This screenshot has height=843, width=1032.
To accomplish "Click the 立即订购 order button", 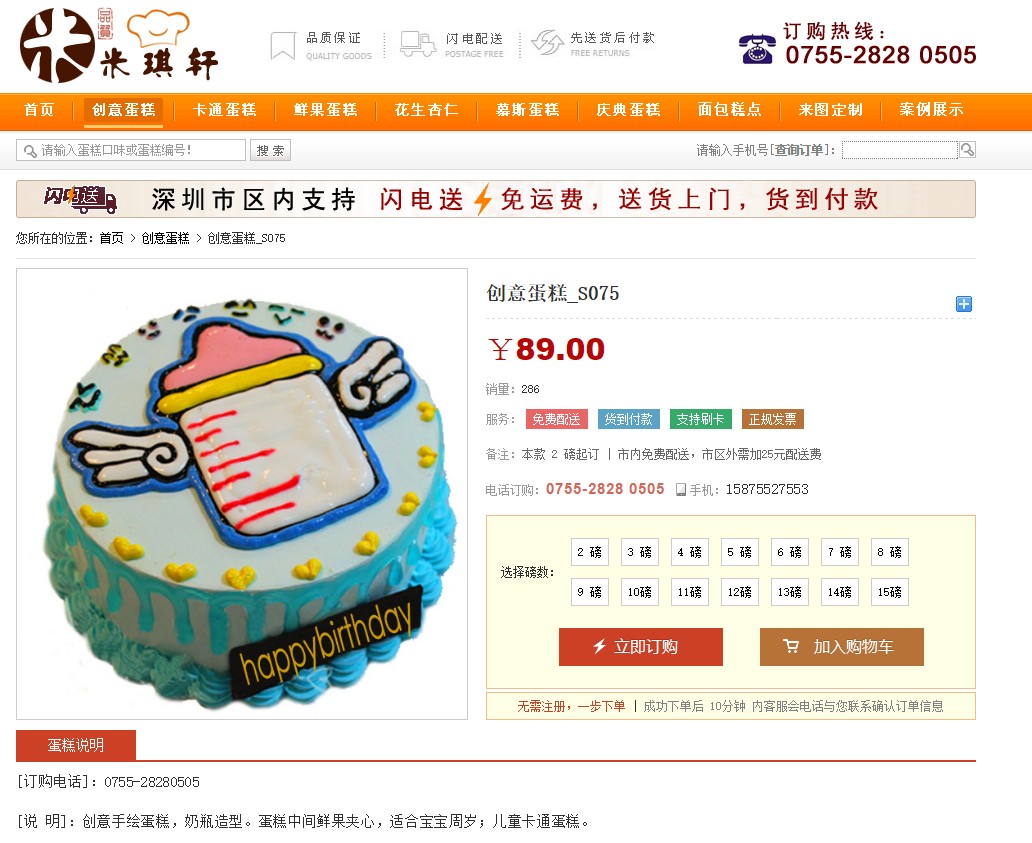I will (x=640, y=647).
